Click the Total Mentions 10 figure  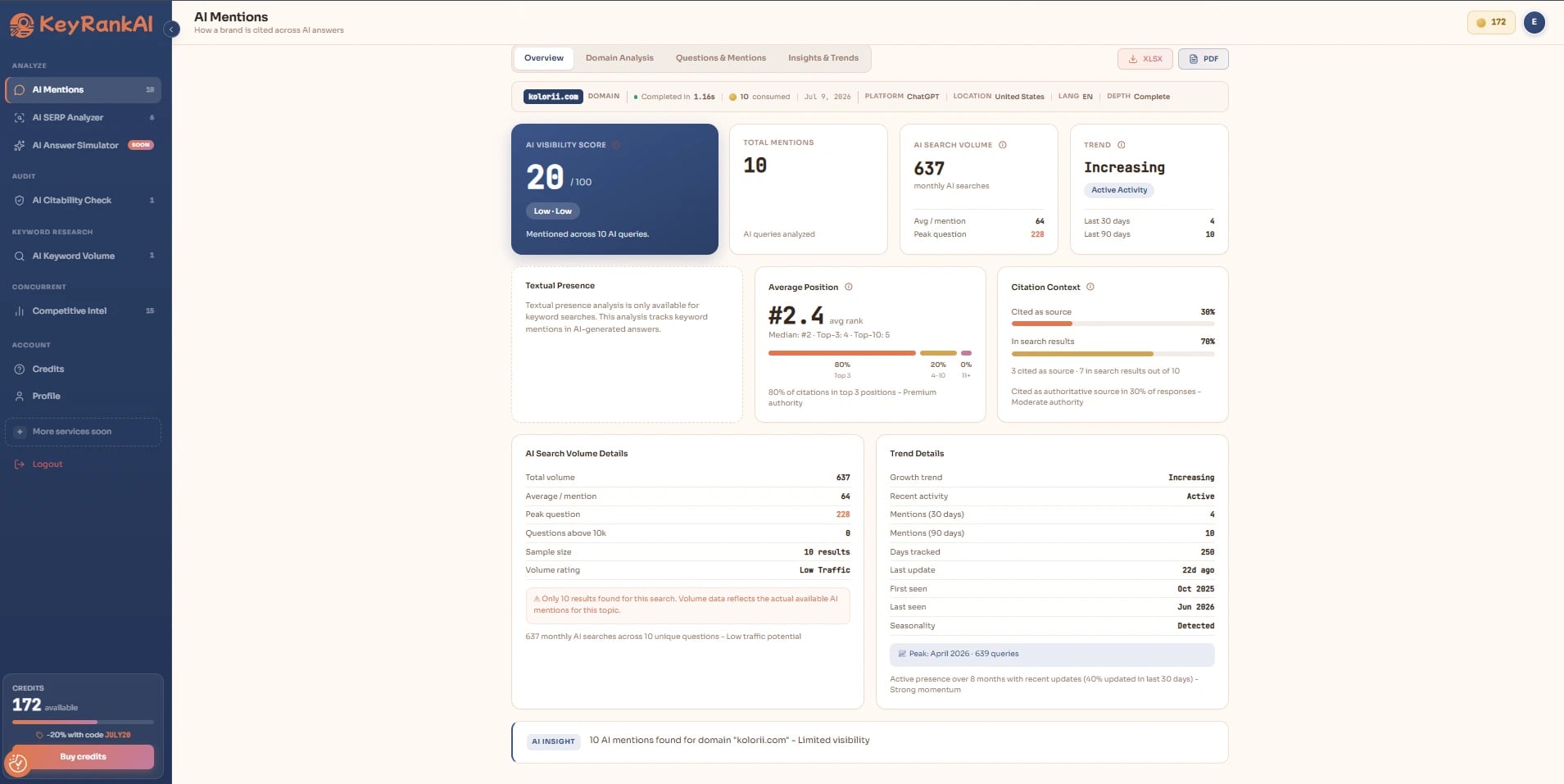click(755, 165)
